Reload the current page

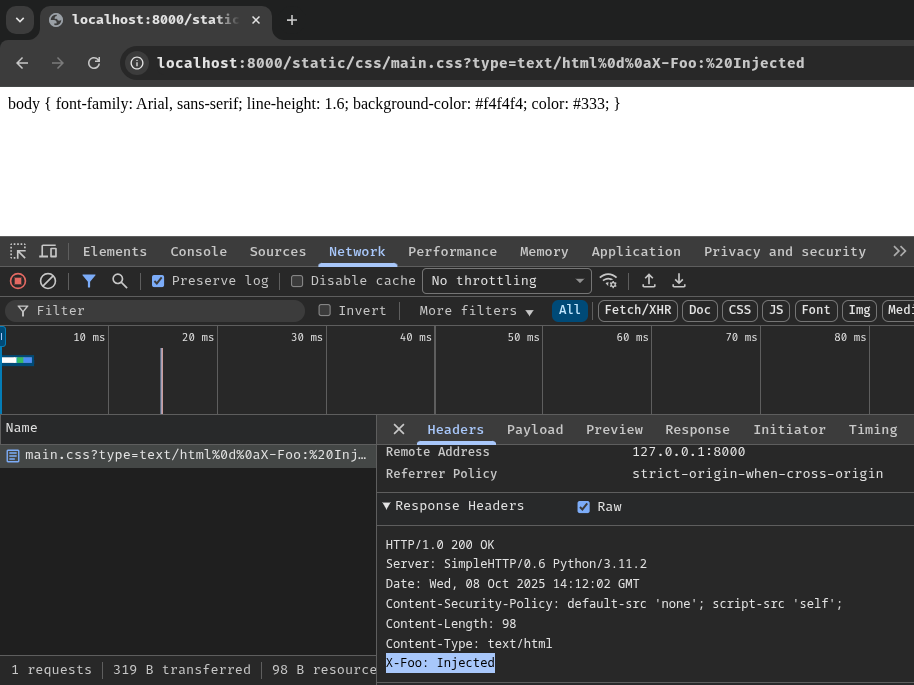[94, 63]
